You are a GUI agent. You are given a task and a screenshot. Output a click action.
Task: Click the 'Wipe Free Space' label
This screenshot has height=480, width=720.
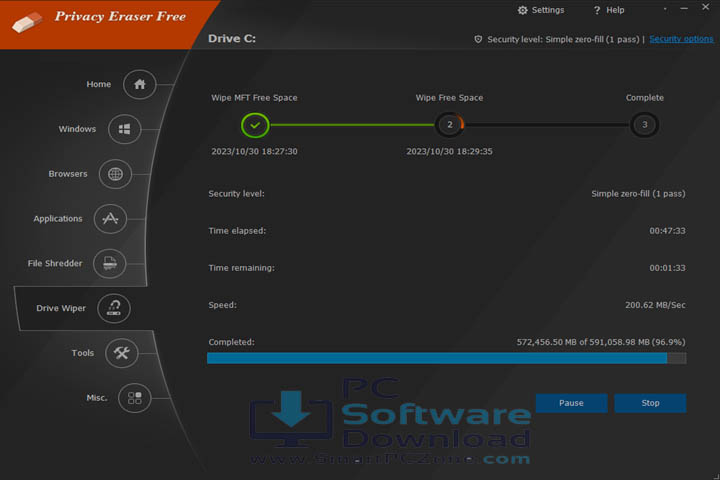click(x=449, y=98)
